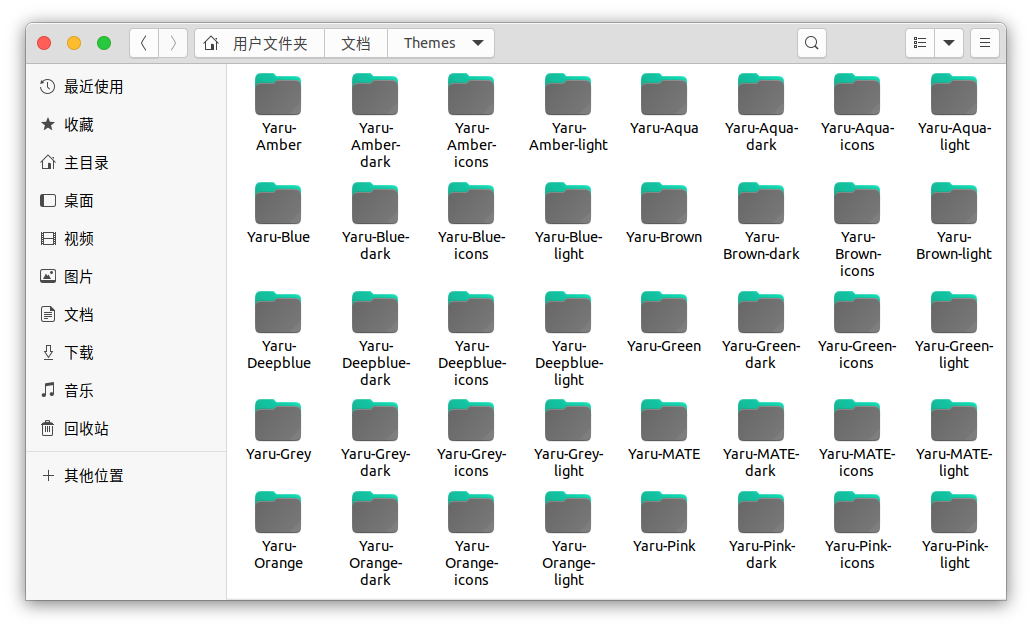Select the Yaru-Deepblue-dark folder icon
This screenshot has height=629, width=1032.
click(x=374, y=312)
